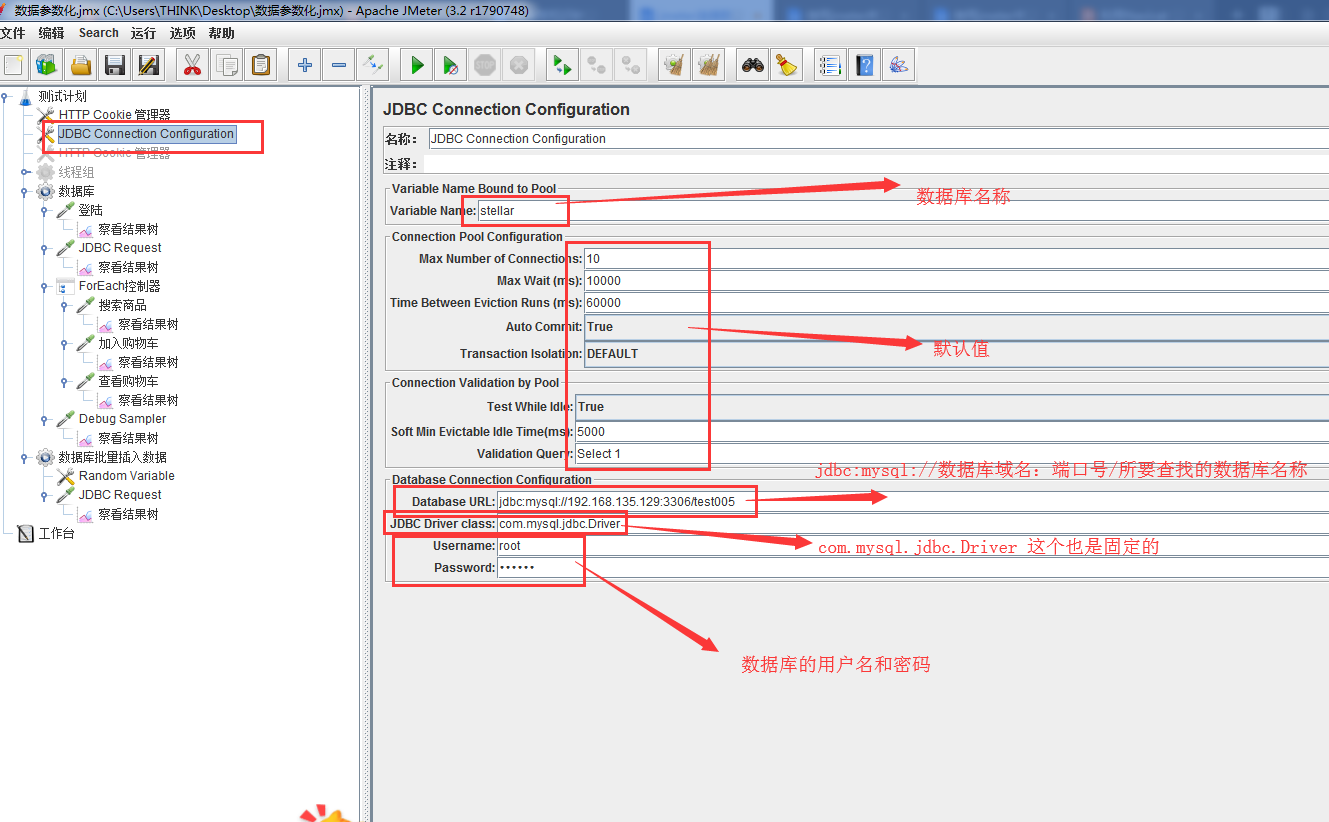Click the JDBC Driver class field
The height and width of the screenshot is (822, 1329).
pos(912,524)
